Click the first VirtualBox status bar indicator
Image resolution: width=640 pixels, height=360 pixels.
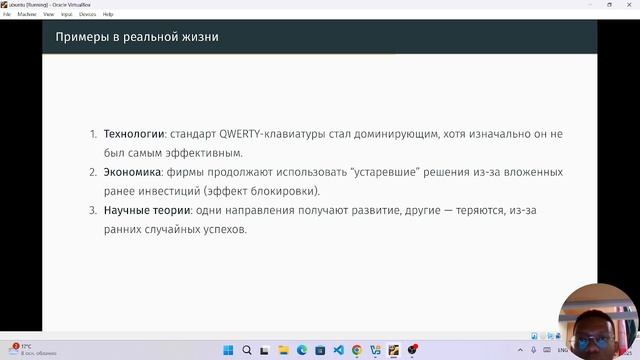point(534,336)
